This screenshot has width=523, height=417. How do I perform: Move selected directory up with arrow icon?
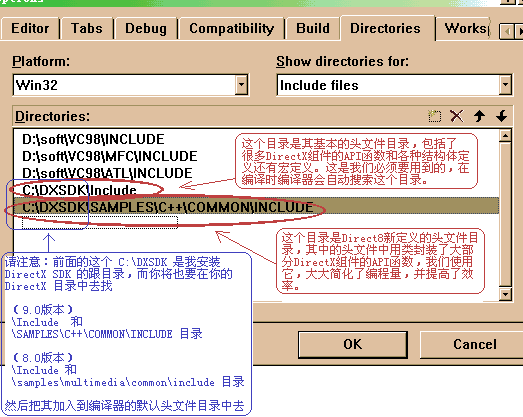pos(479,116)
